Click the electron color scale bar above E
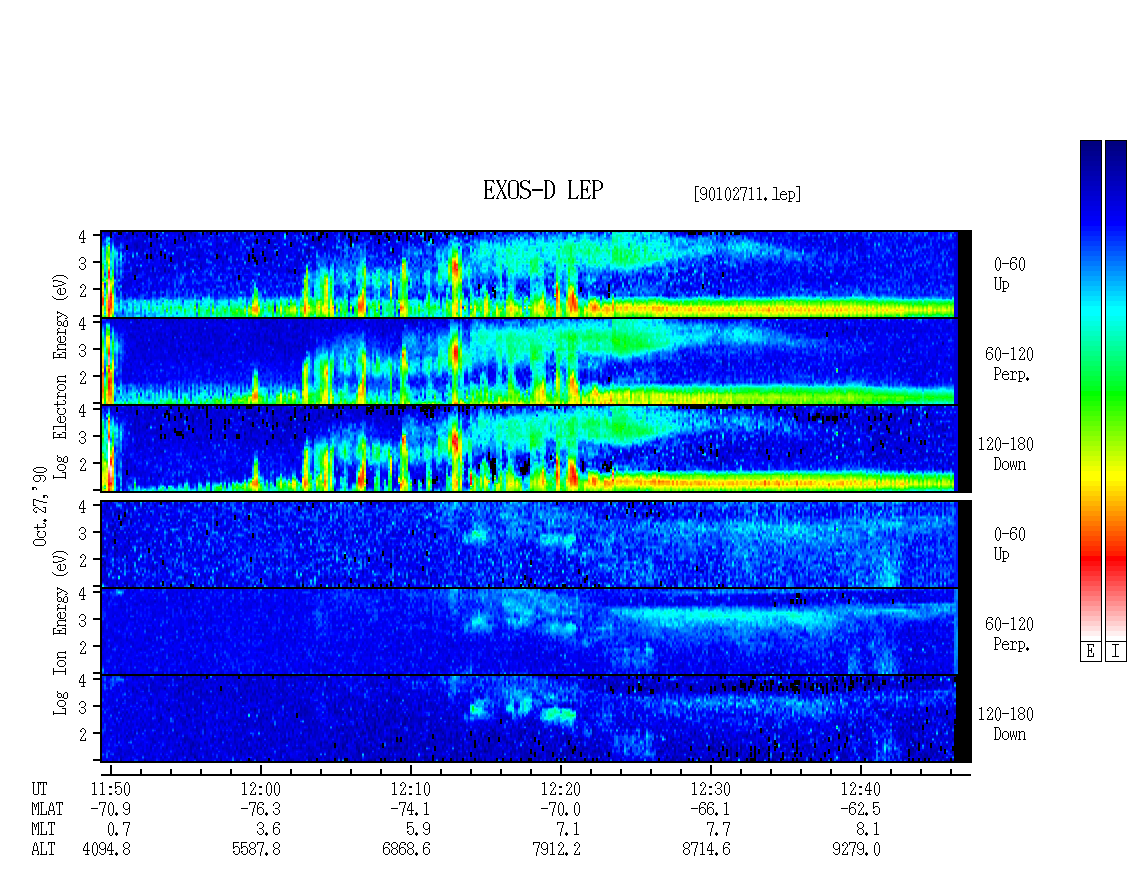Image resolution: width=1130 pixels, height=875 pixels. [x=1090, y=390]
